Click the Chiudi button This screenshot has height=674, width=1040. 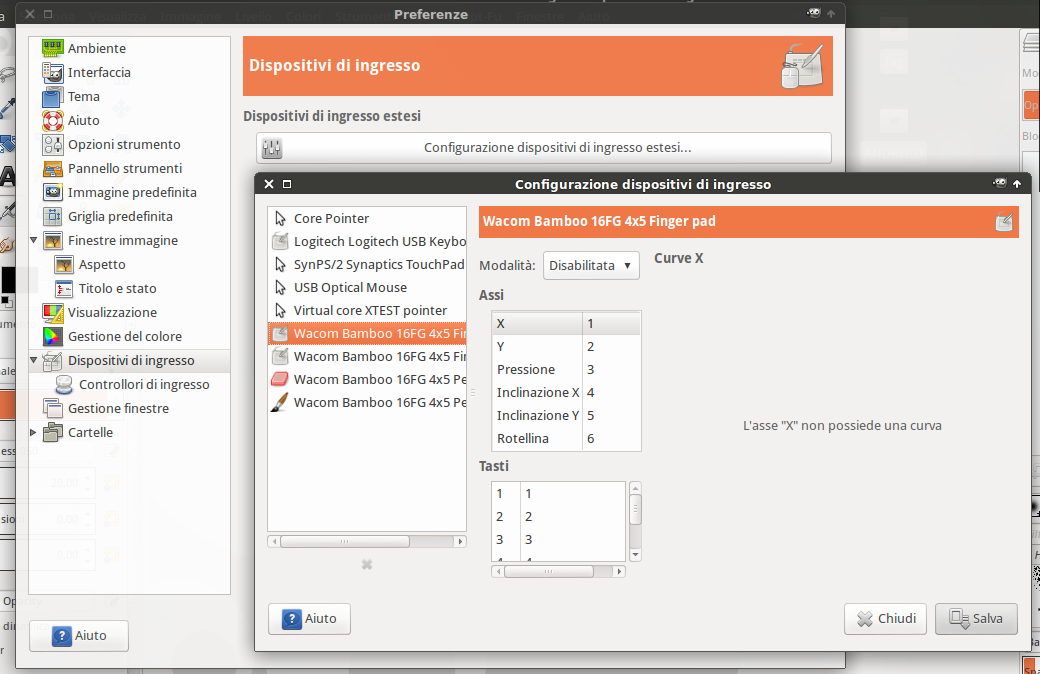(x=885, y=619)
